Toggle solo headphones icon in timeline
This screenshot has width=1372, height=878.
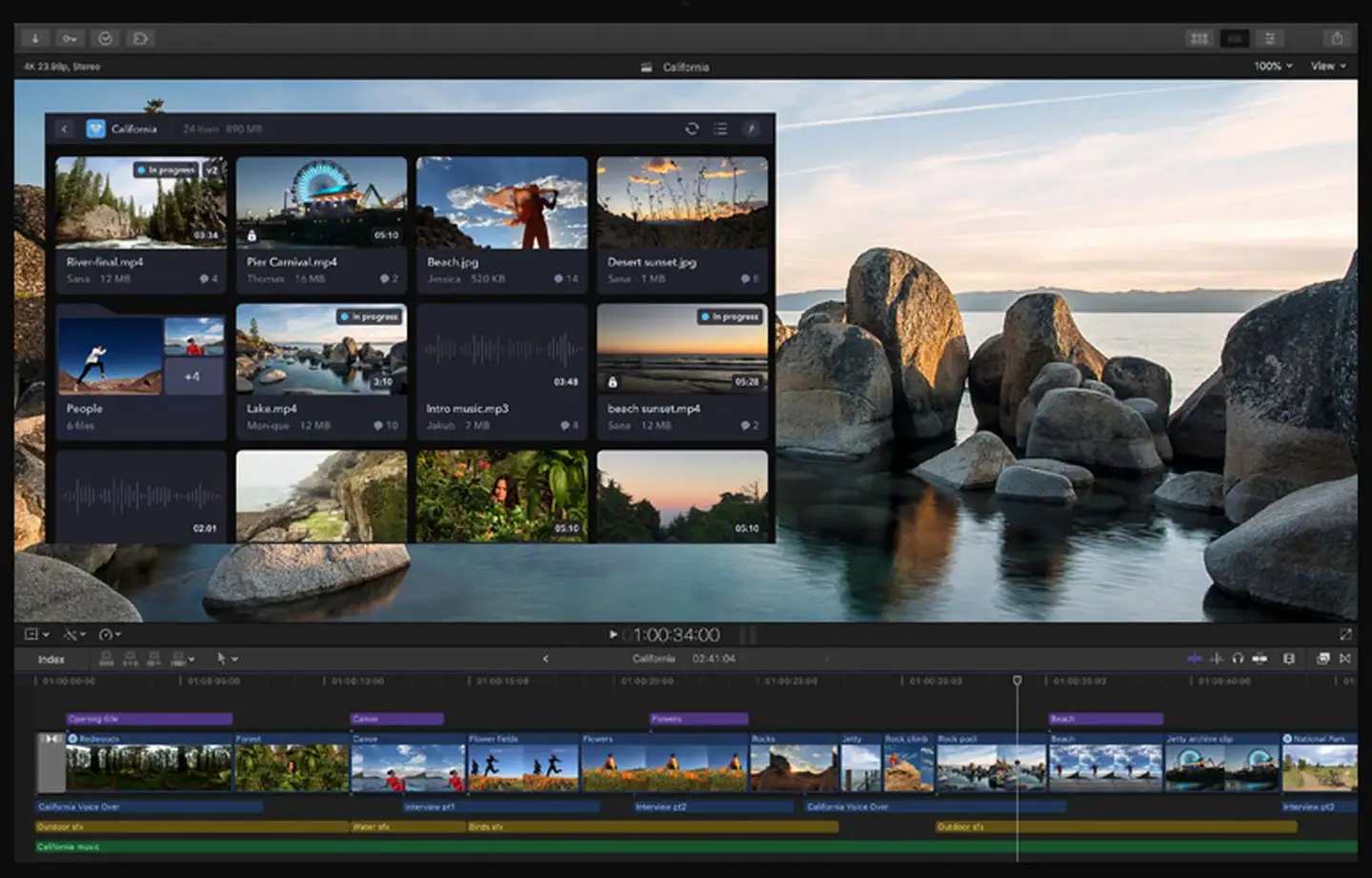(1238, 659)
